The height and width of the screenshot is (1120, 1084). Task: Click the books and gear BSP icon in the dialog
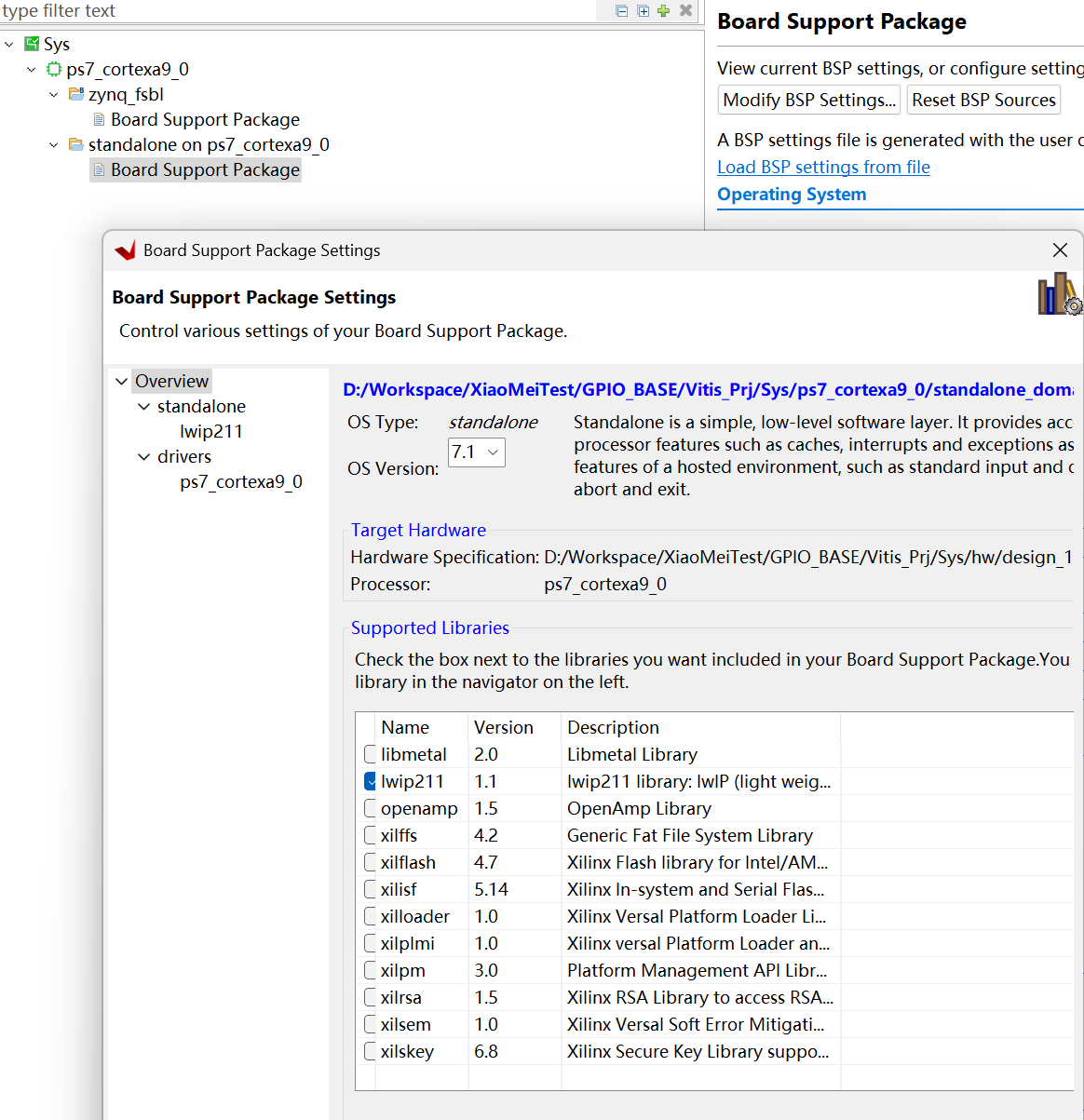1060,294
